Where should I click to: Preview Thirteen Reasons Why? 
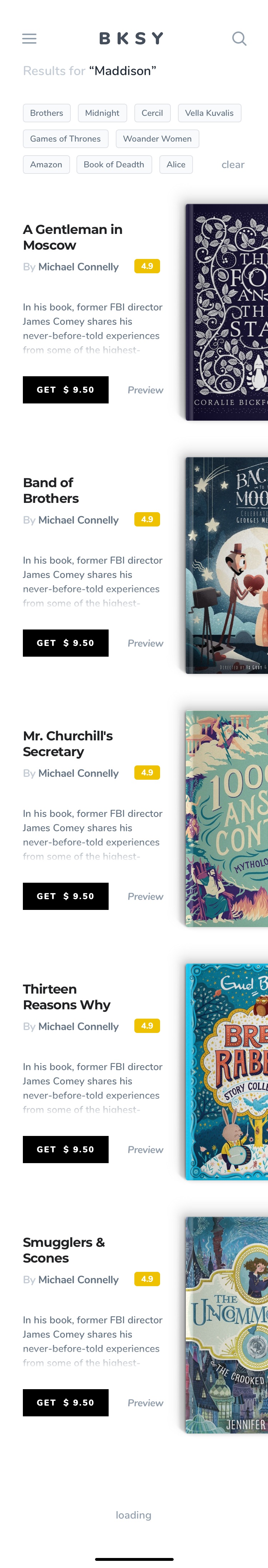pyautogui.click(x=145, y=1150)
